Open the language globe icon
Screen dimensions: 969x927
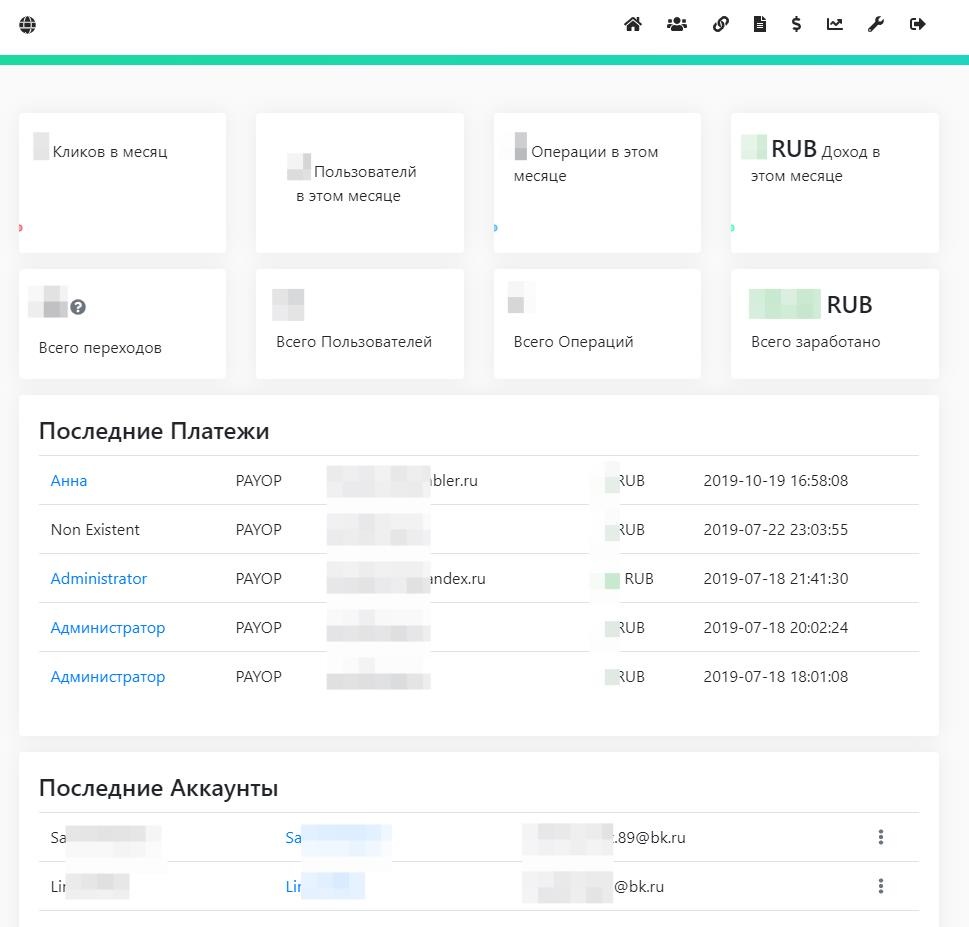pos(27,25)
